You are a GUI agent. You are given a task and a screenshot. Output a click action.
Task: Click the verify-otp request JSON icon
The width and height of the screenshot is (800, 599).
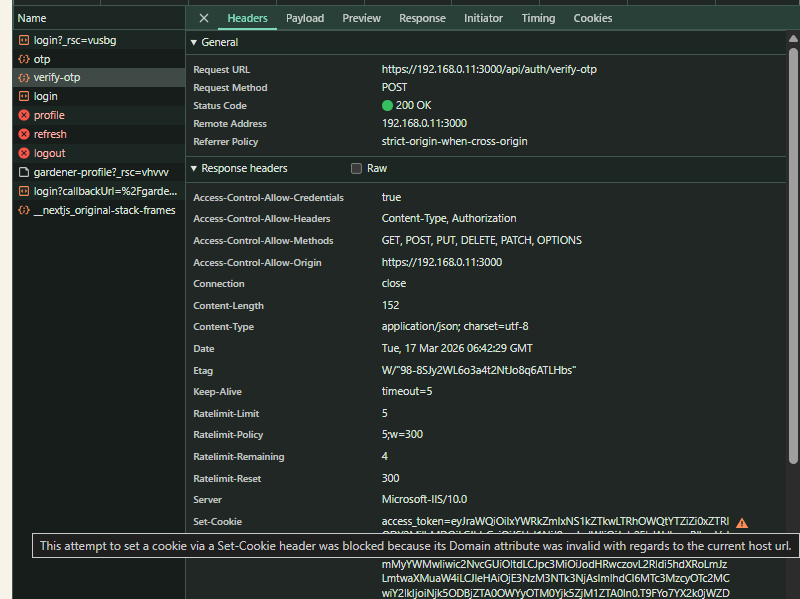point(24,78)
